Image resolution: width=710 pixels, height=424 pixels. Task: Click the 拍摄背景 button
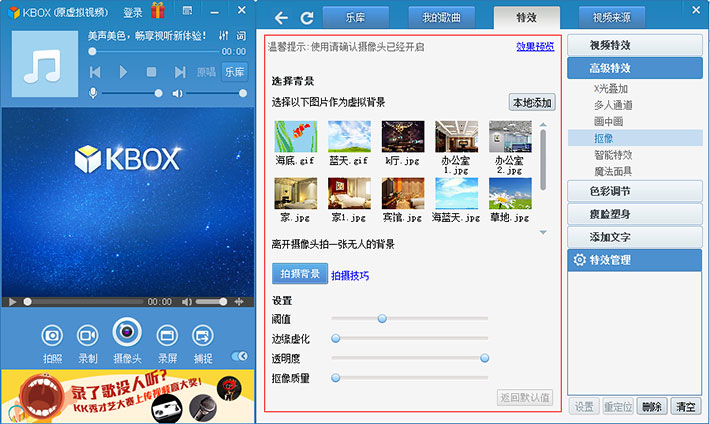point(300,274)
